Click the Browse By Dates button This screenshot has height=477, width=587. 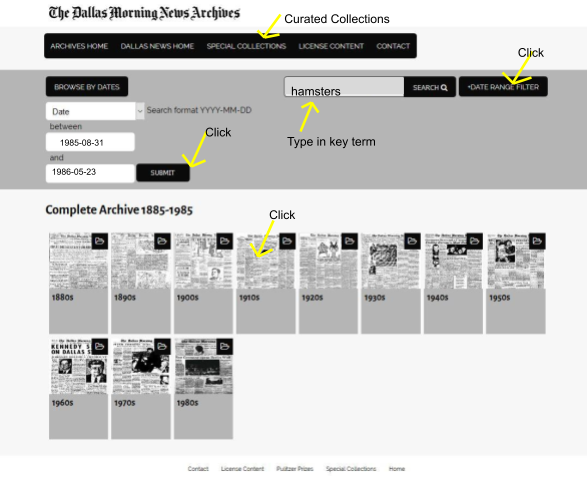pyautogui.click(x=87, y=87)
